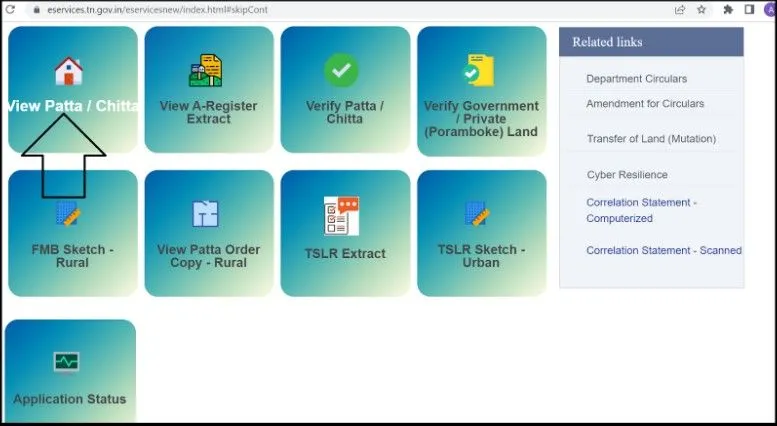Open Transfer of Land (Mutation) link
The image size is (777, 426).
[651, 139]
